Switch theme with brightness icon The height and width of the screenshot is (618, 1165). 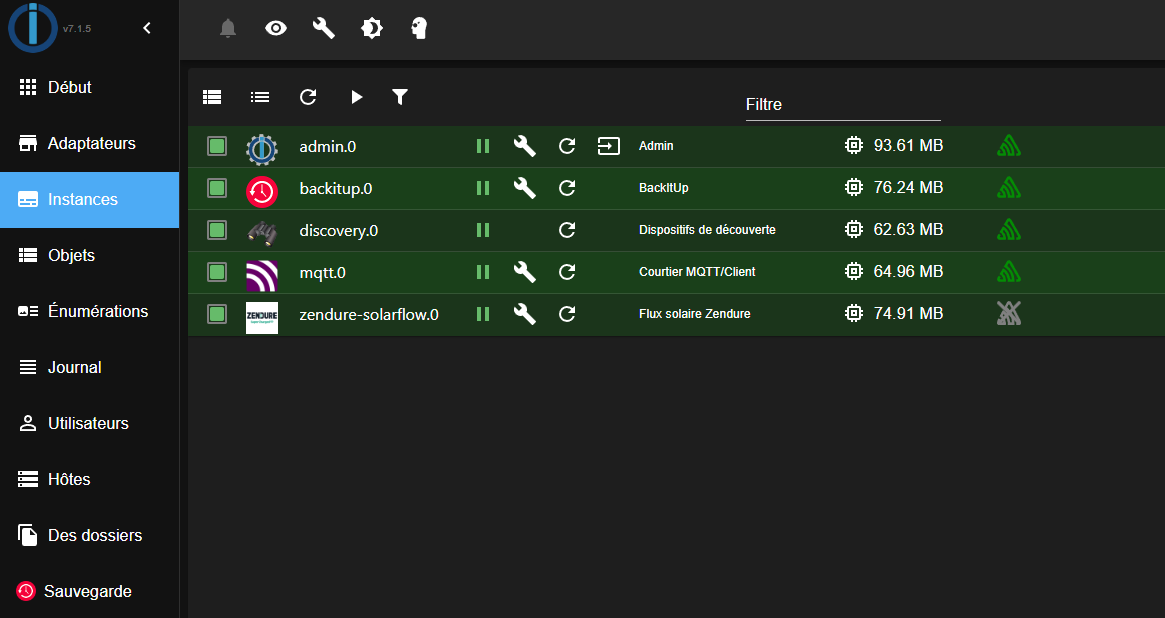[x=371, y=28]
